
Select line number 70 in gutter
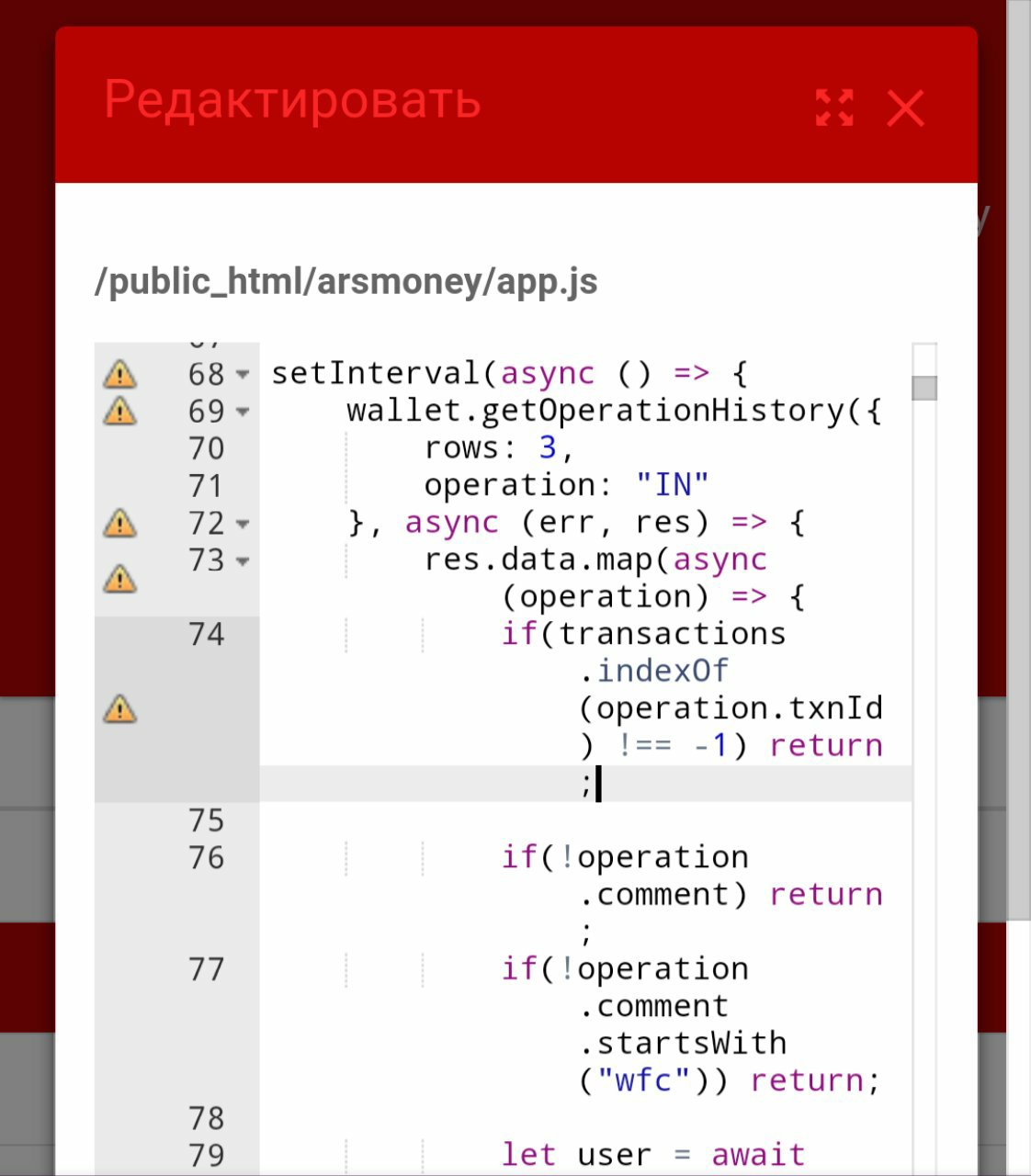tap(206, 448)
